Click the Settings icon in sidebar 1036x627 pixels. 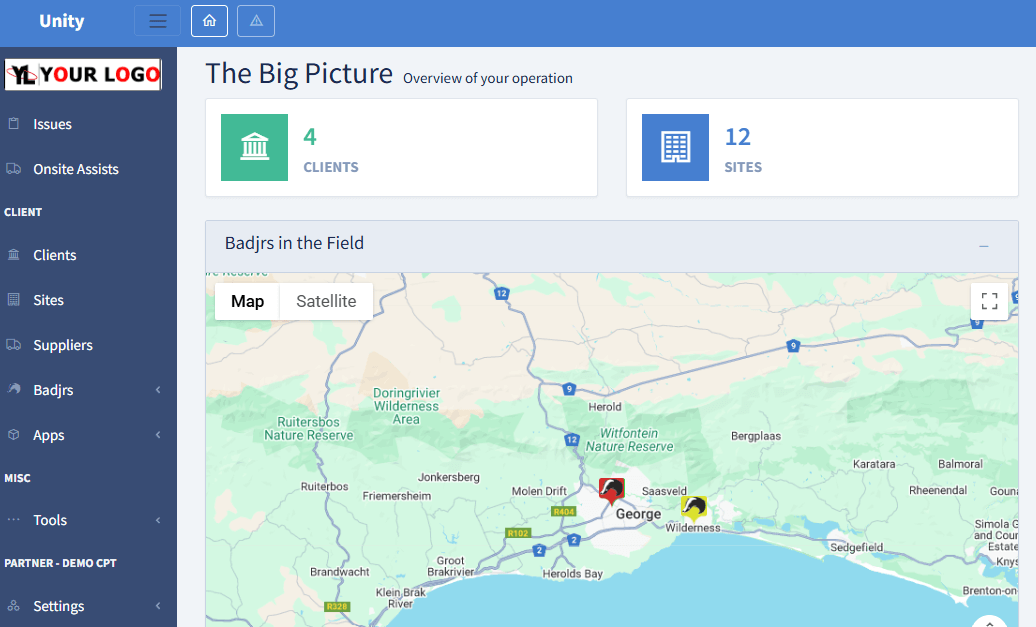13,605
